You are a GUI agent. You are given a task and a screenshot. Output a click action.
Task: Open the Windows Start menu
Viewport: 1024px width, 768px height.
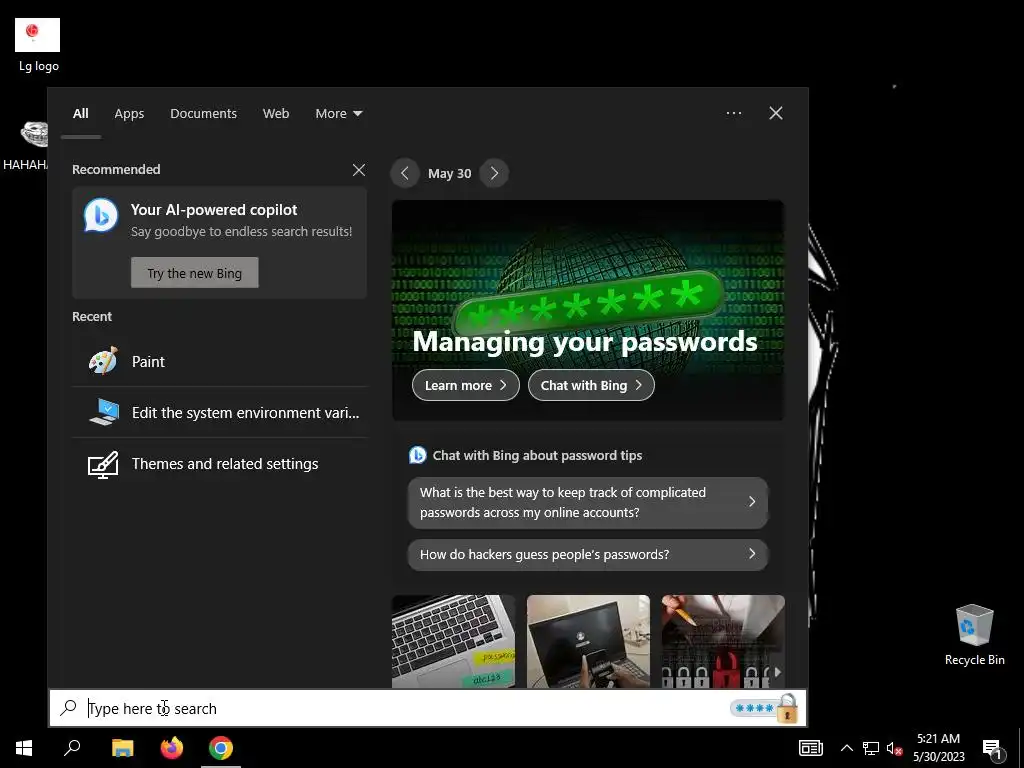pyautogui.click(x=24, y=748)
